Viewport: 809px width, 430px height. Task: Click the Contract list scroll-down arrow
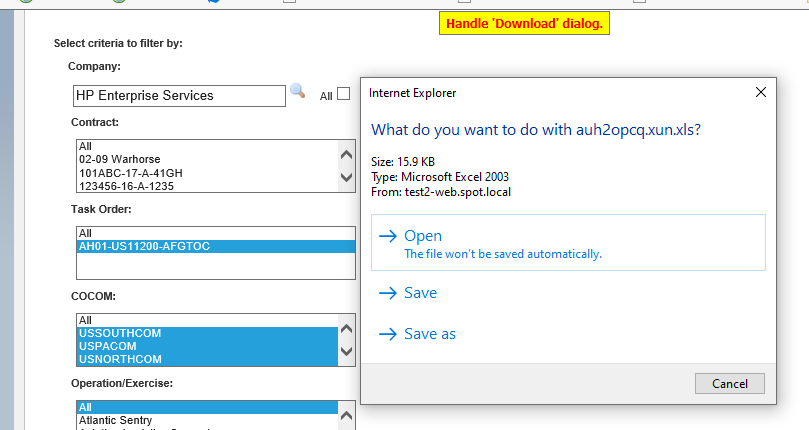pos(347,178)
